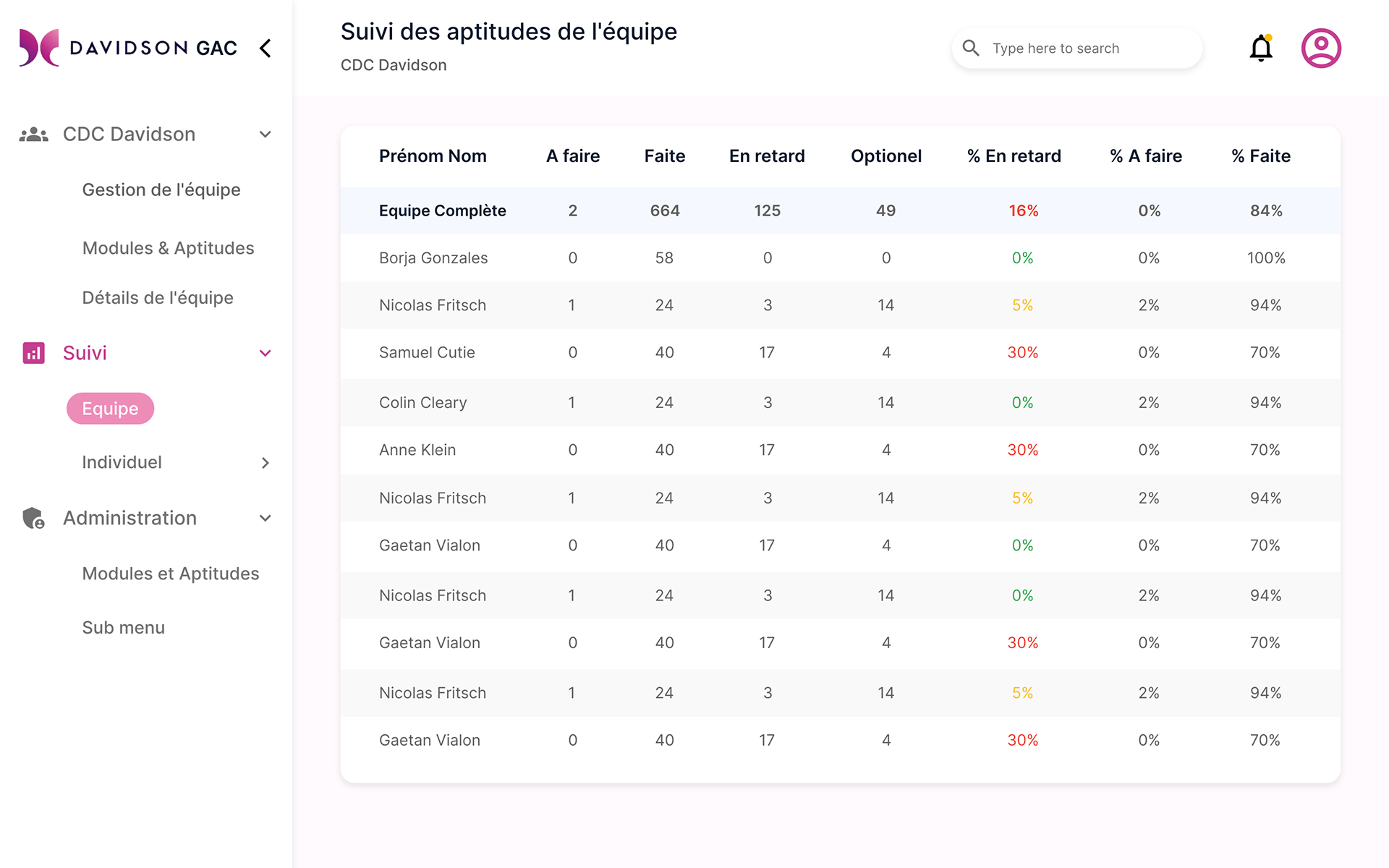Open Gestion de l'équipe menu item
The width and height of the screenshot is (1389, 868).
[x=161, y=190]
